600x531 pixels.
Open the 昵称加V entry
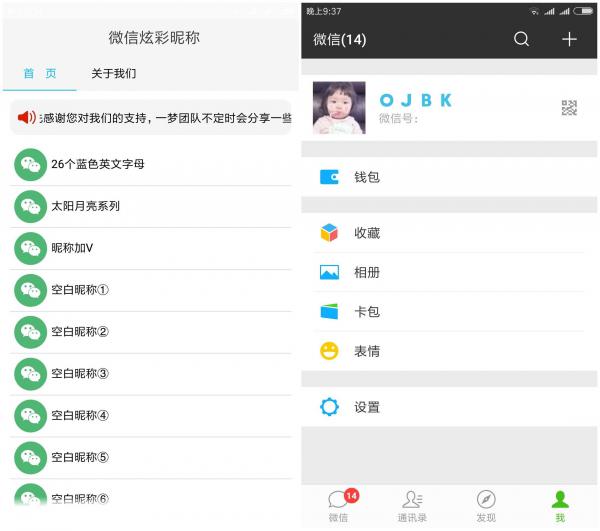(x=151, y=248)
